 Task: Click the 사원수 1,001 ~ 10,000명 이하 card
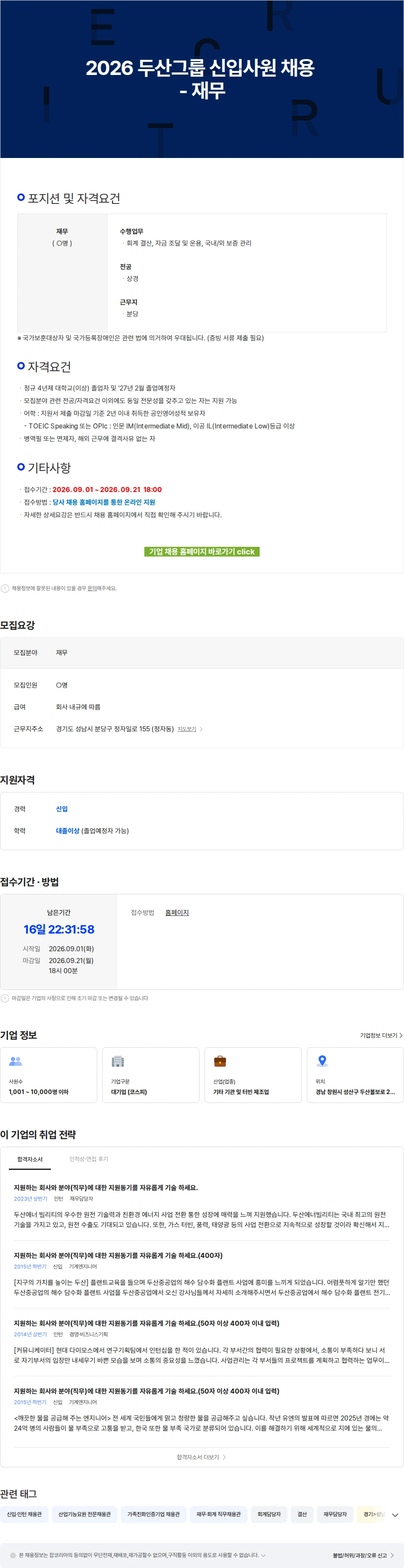pyautogui.click(x=49, y=1075)
